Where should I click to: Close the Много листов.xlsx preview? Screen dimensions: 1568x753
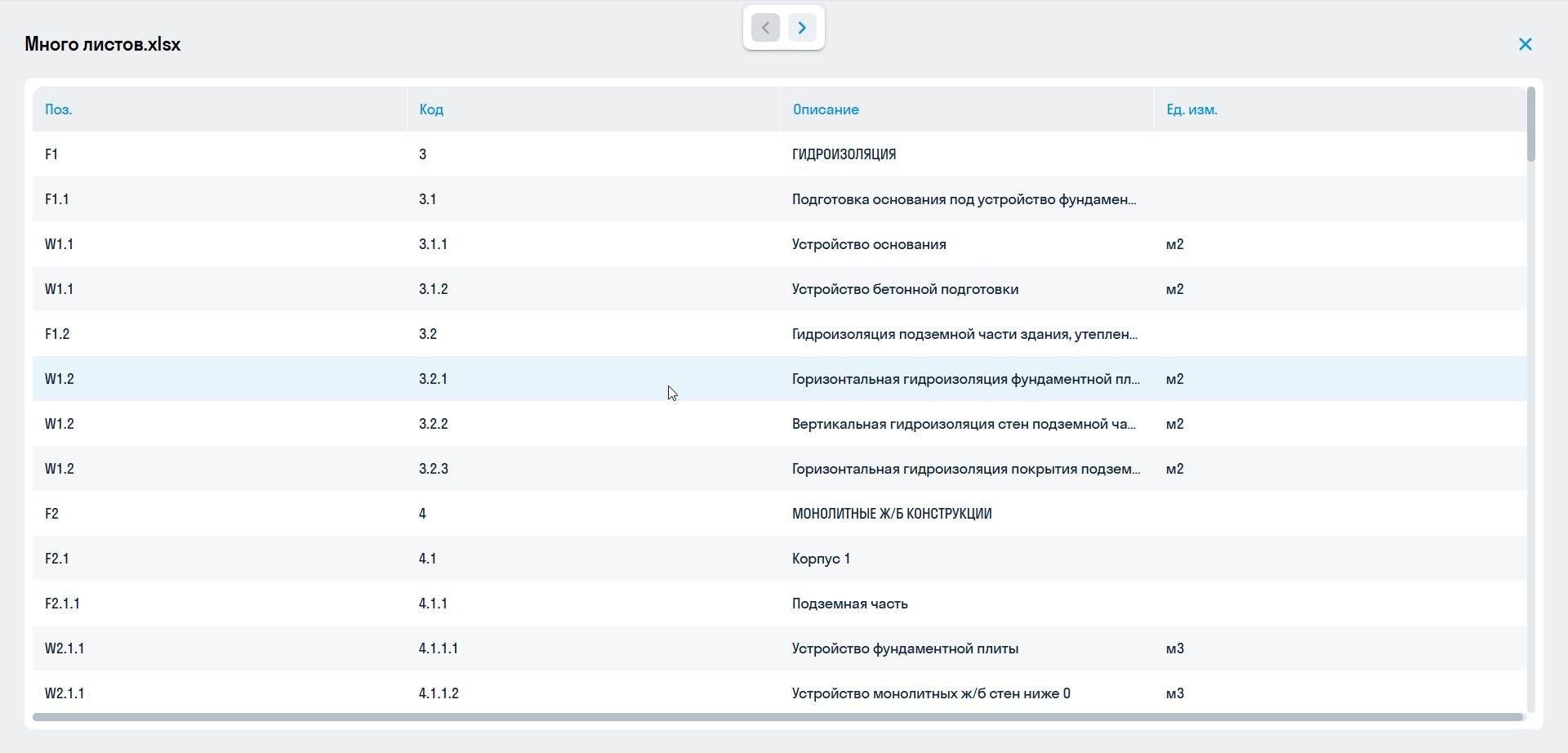(x=1525, y=44)
